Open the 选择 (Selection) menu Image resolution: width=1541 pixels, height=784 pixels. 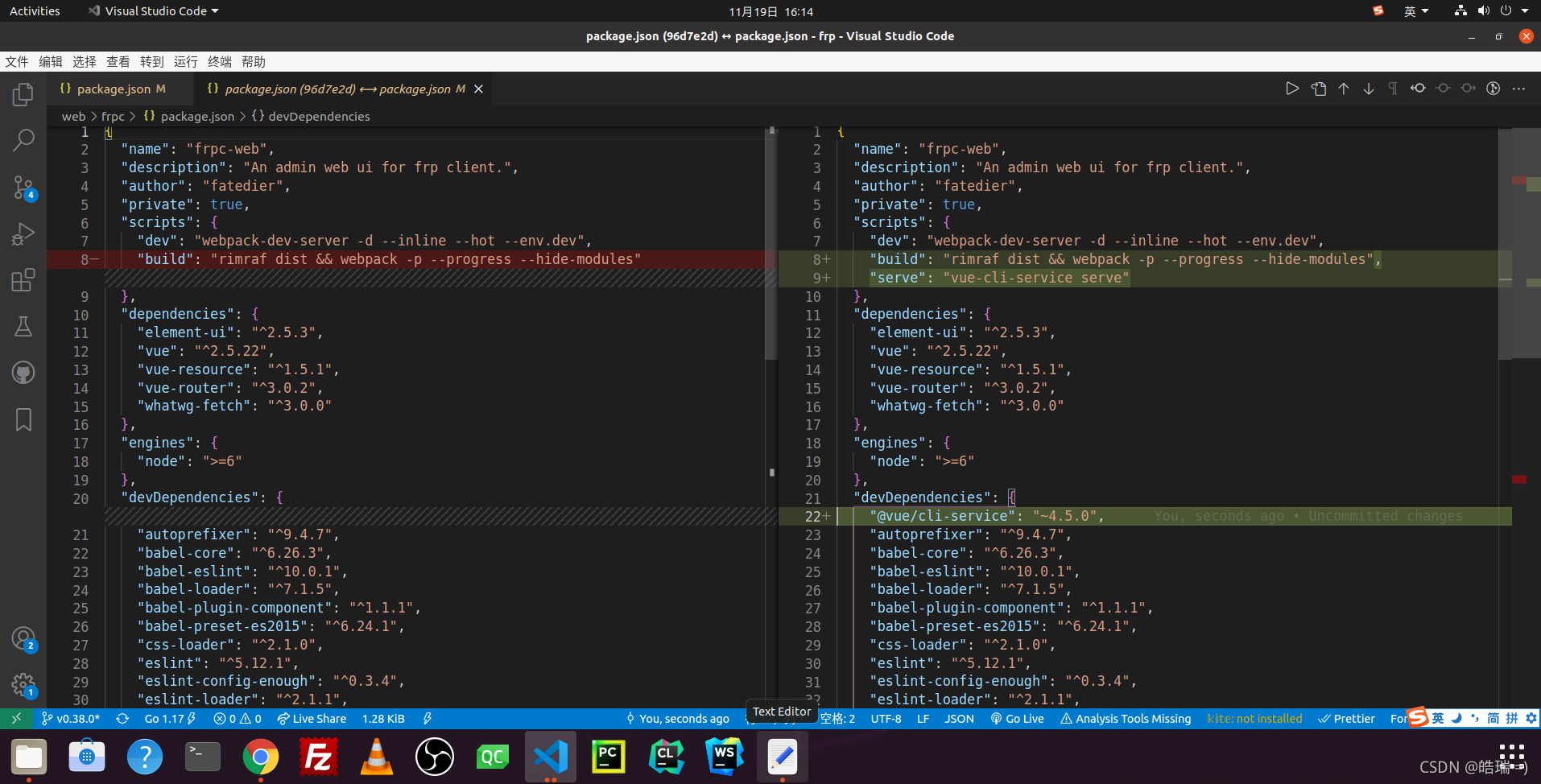click(85, 62)
